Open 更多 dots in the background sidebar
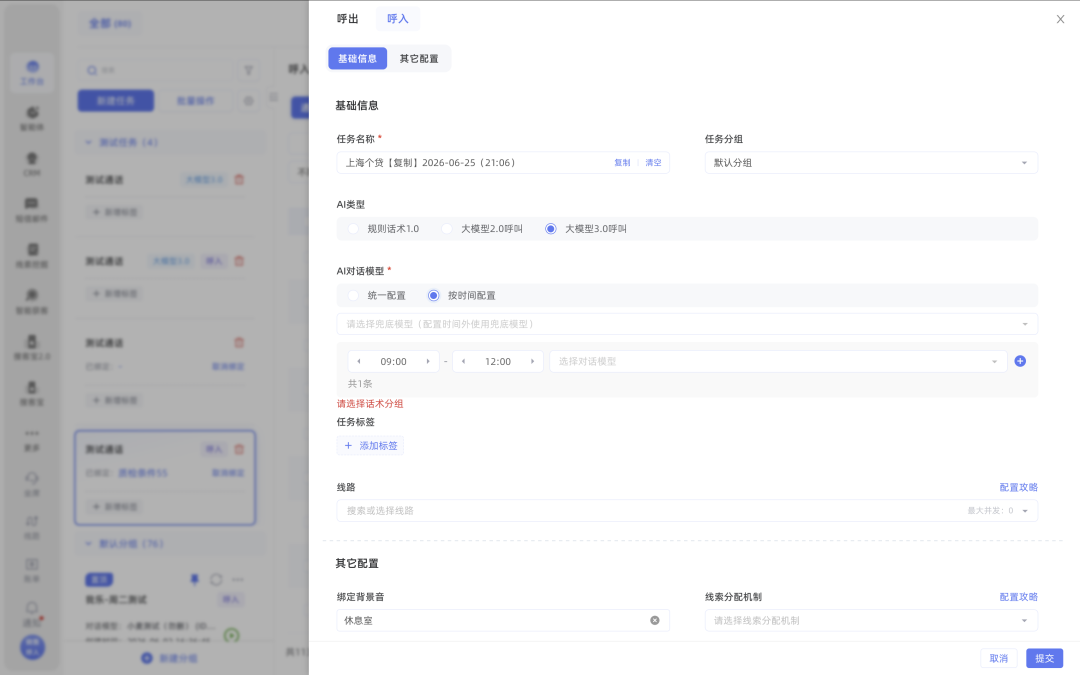 point(32,439)
